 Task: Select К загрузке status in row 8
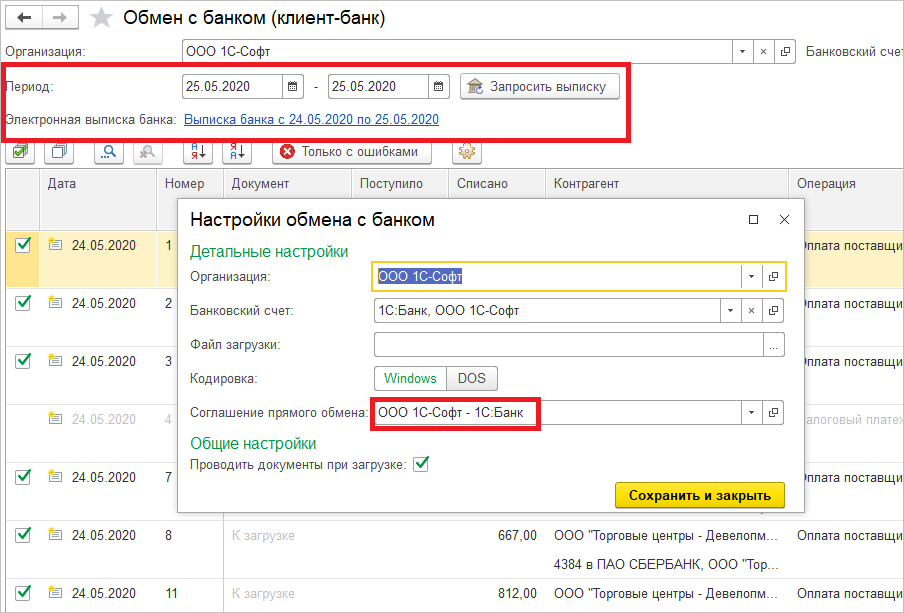(263, 535)
